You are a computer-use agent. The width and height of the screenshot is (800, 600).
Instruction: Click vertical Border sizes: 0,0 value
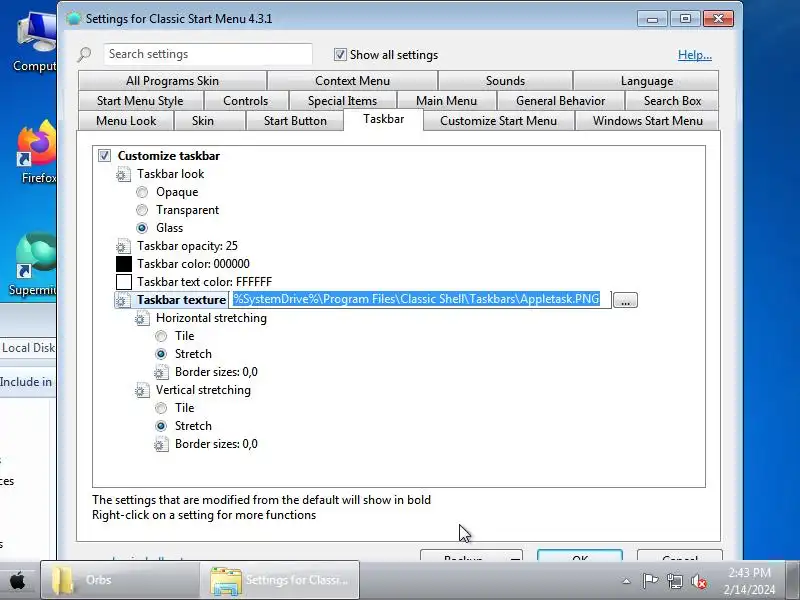(216, 444)
